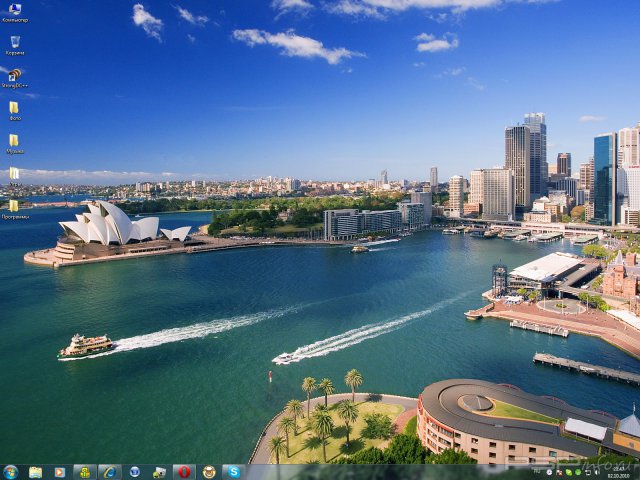Screen dimensions: 640x480
Task: Click the taskbar clock and date
Action: (617, 471)
